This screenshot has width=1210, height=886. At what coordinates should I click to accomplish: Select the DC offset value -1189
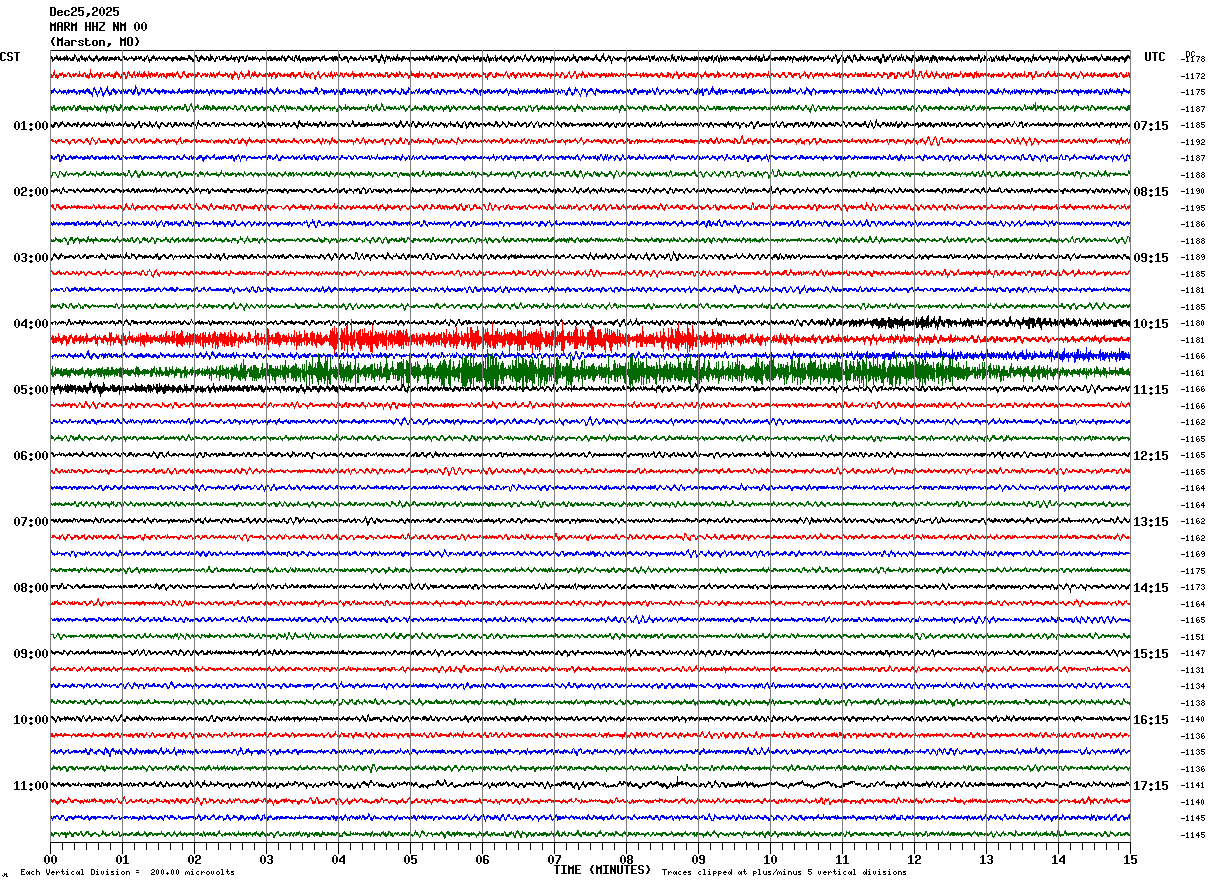click(1193, 257)
